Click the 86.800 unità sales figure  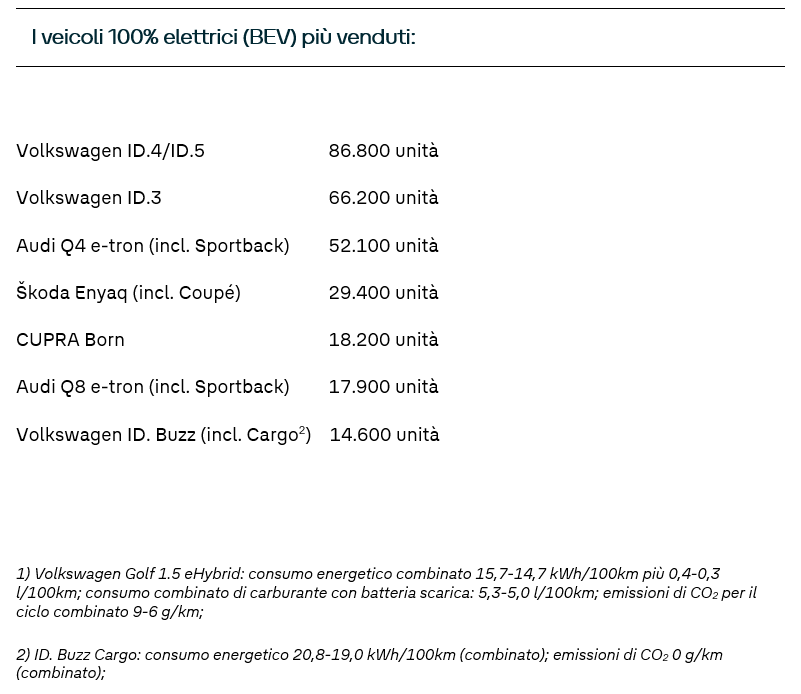click(x=383, y=151)
